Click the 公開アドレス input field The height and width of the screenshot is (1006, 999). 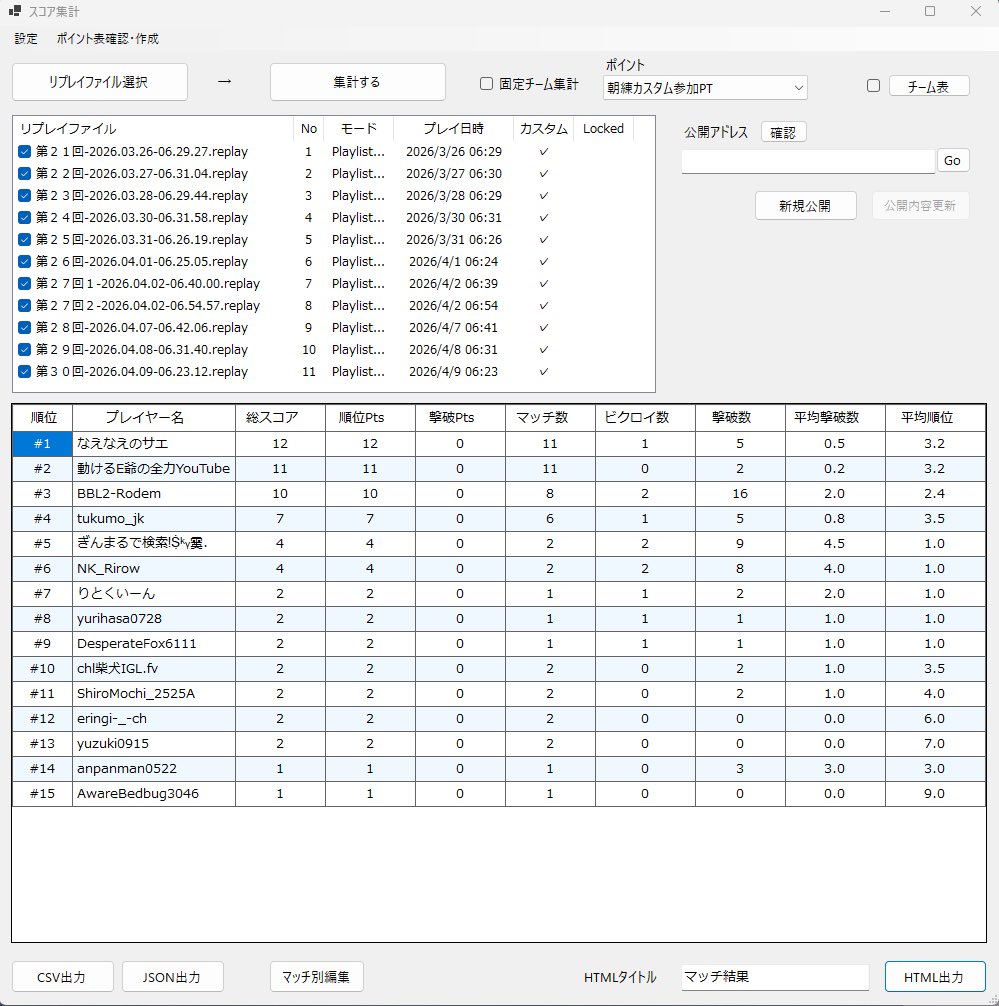(808, 161)
